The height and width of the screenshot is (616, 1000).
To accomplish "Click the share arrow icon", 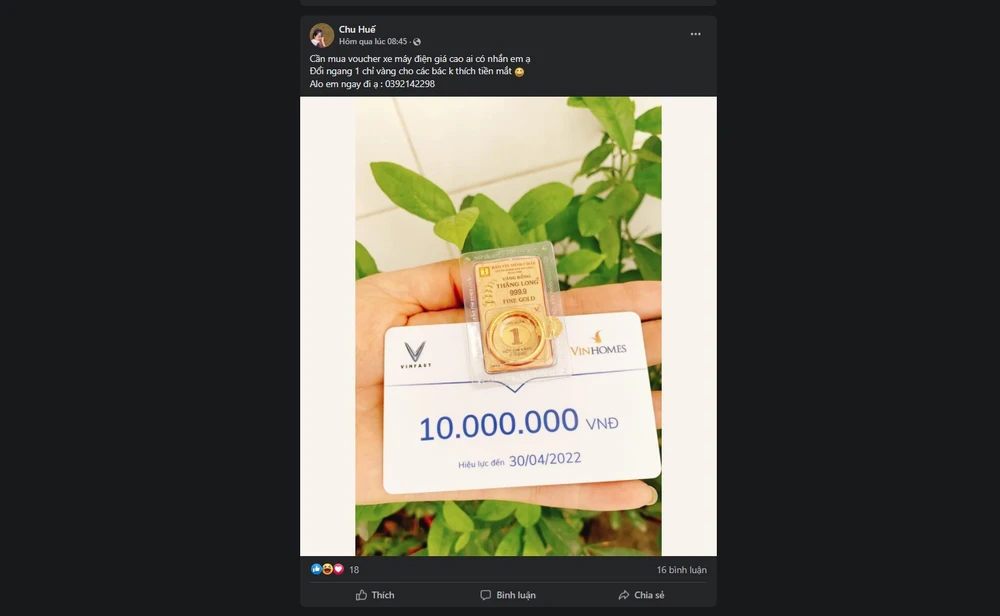I will coord(624,595).
